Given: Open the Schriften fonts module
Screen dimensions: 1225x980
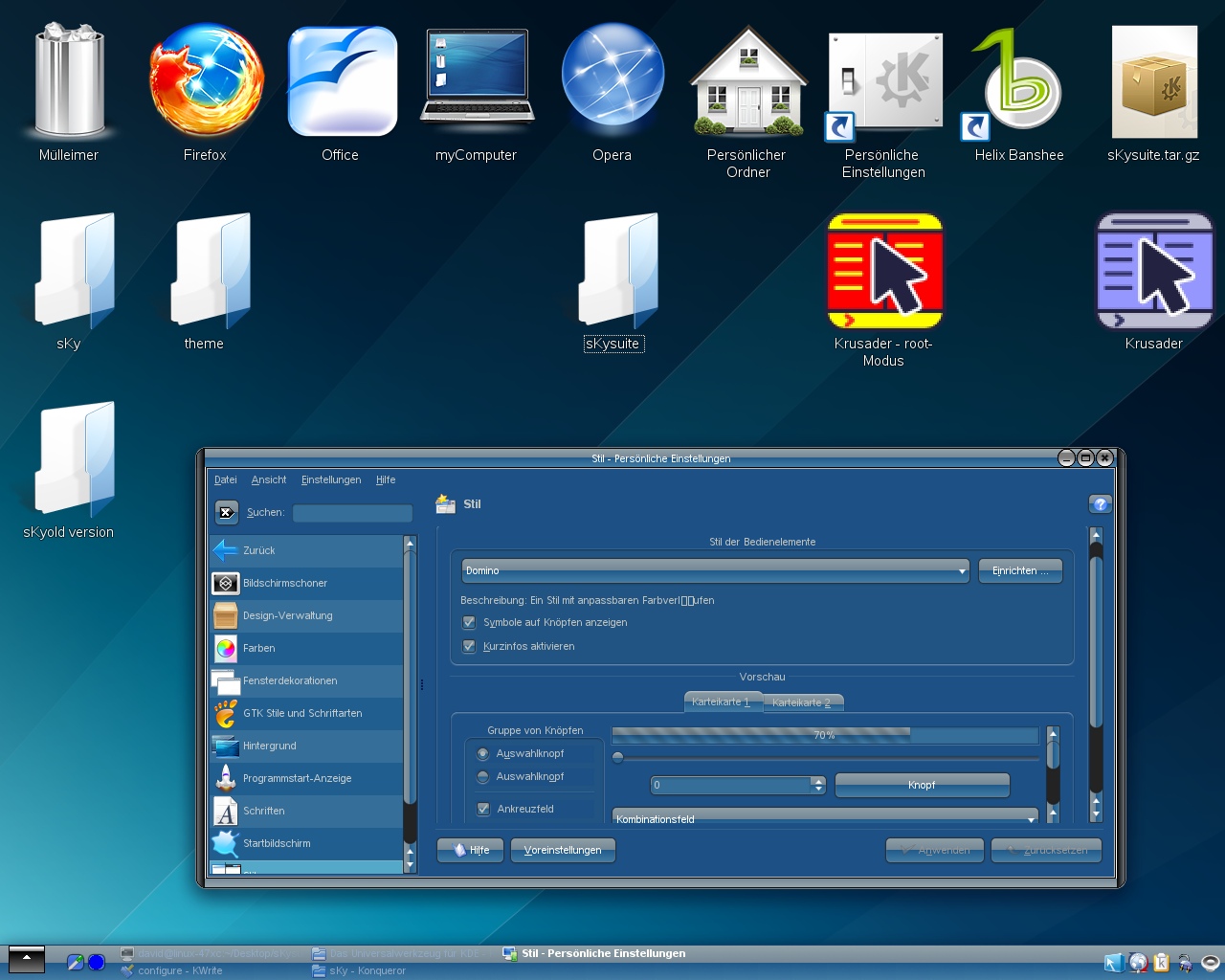Looking at the screenshot, I should tap(307, 811).
